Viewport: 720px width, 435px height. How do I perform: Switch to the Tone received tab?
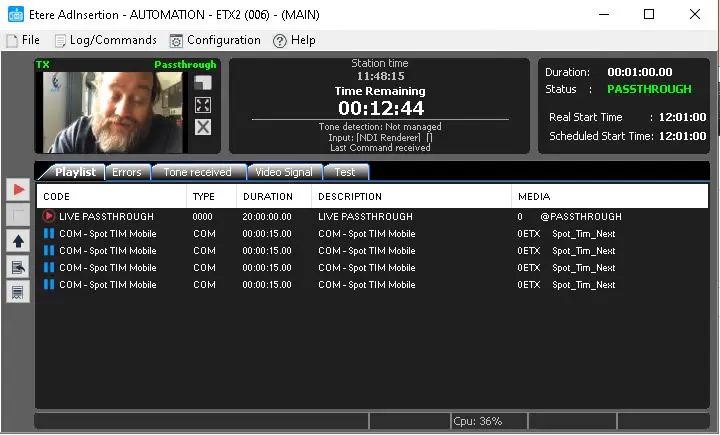197,172
